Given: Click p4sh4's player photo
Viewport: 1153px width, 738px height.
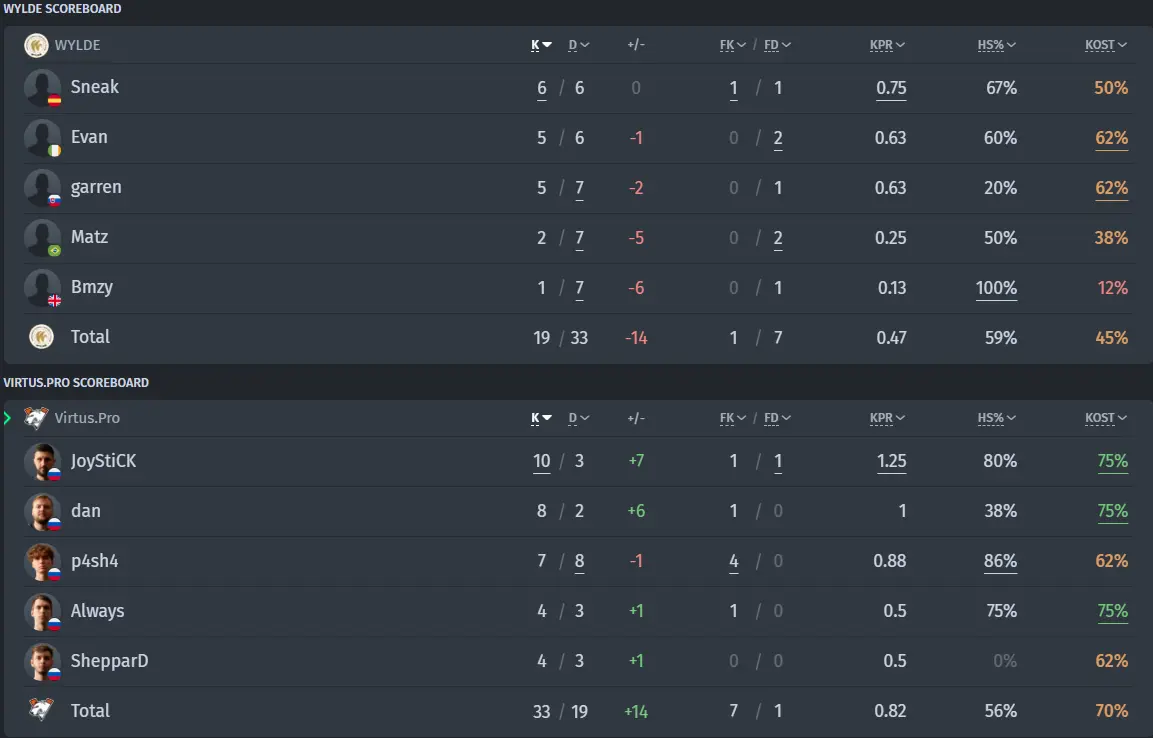Looking at the screenshot, I should pos(42,562).
